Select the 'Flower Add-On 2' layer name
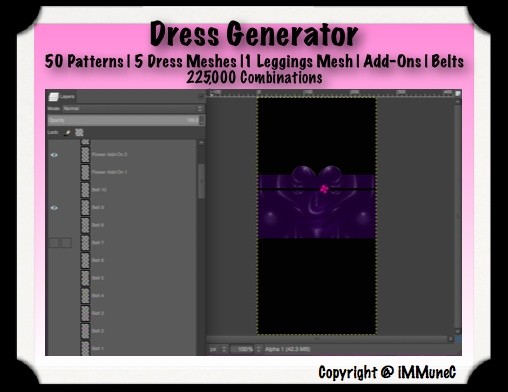Image resolution: width=508 pixels, height=392 pixels. [x=109, y=155]
